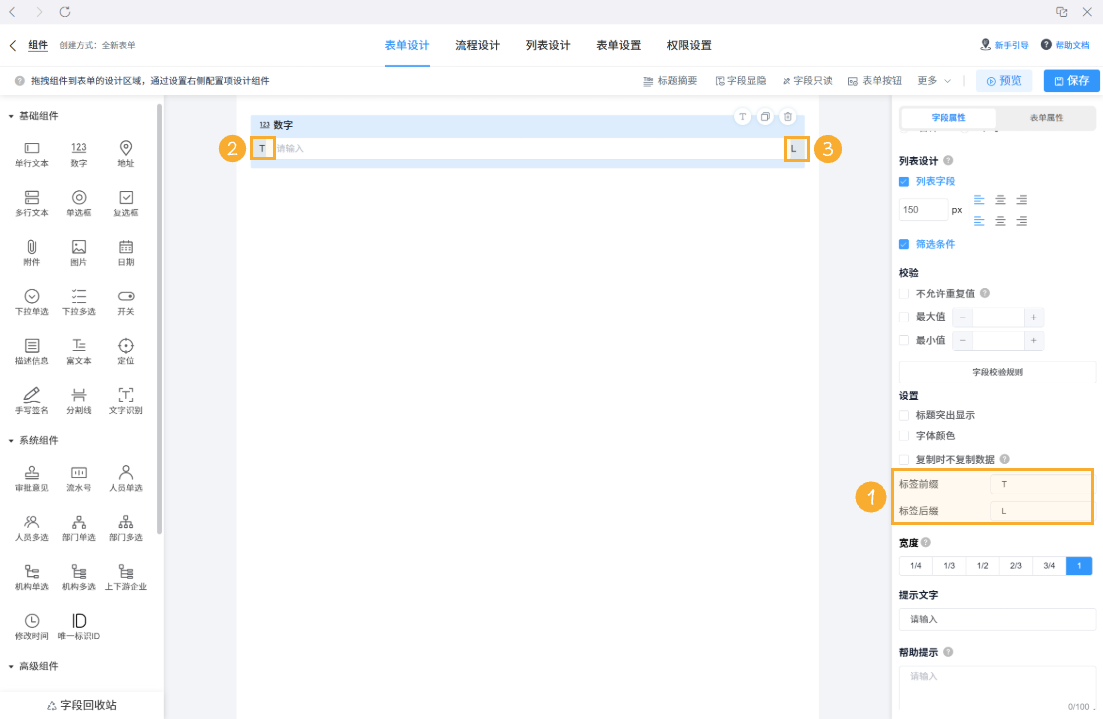Viewport: 1103px width, 719px height.
Task: Click the 提示文字 input field
Action: (x=997, y=619)
